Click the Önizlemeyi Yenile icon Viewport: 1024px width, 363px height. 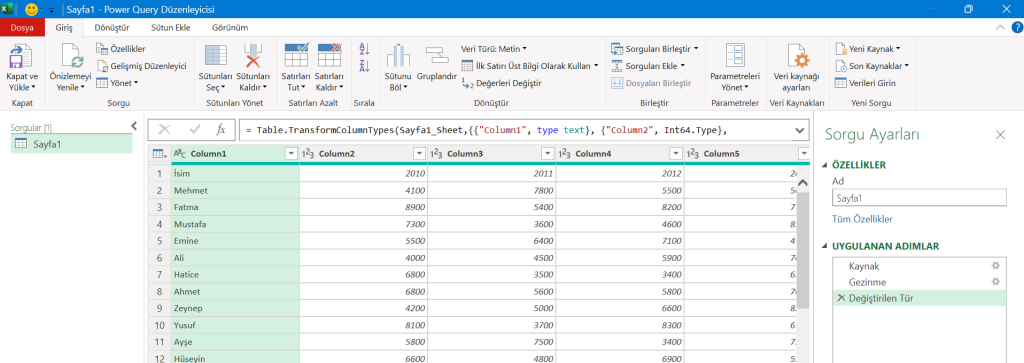(72, 57)
